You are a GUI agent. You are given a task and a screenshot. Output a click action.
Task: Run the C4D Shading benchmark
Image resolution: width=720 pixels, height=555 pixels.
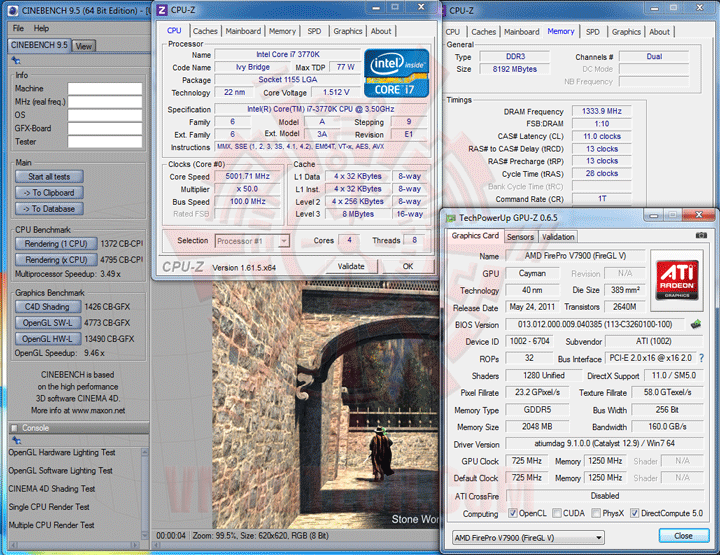(x=48, y=307)
